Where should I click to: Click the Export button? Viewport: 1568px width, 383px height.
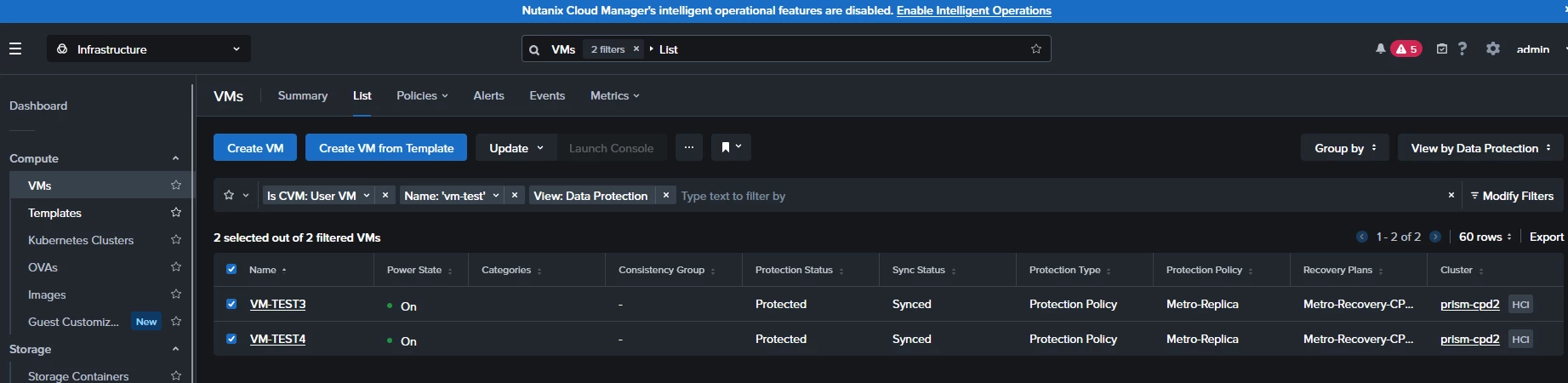[x=1547, y=237]
